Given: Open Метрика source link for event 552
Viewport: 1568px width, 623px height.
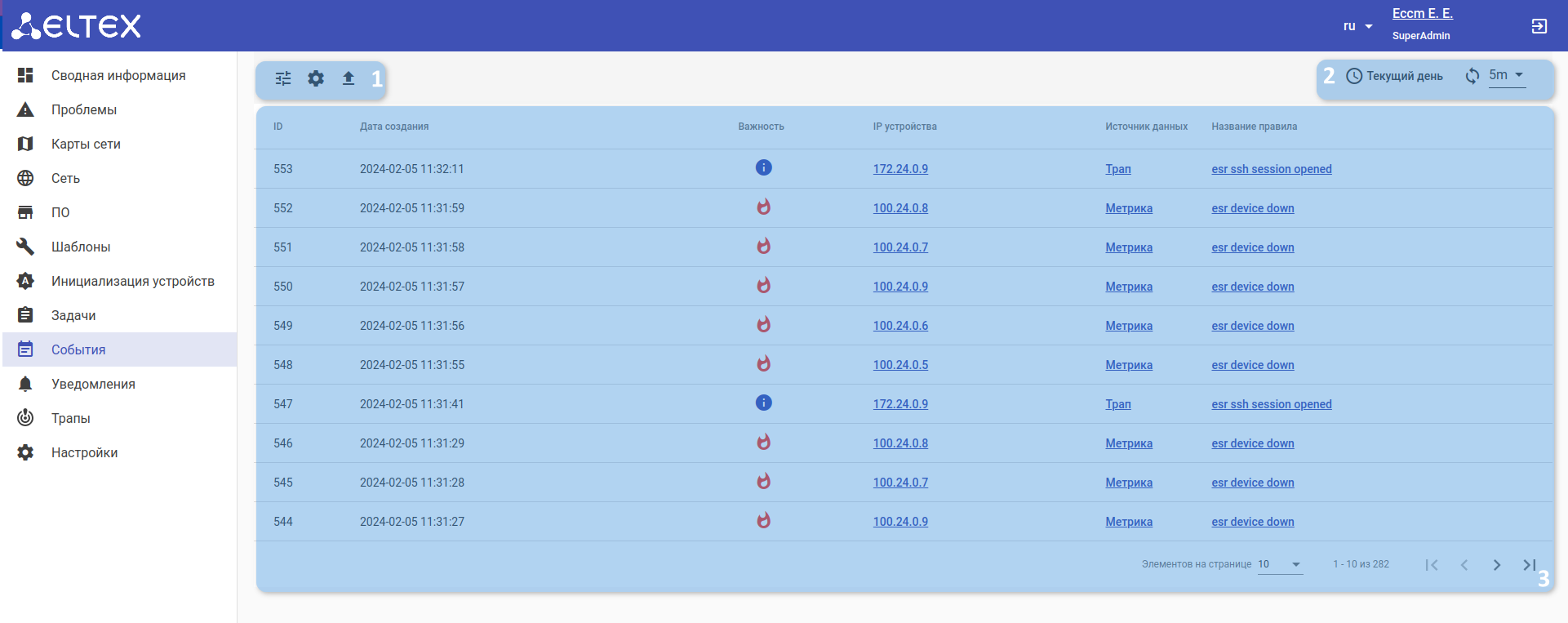Looking at the screenshot, I should (1129, 208).
